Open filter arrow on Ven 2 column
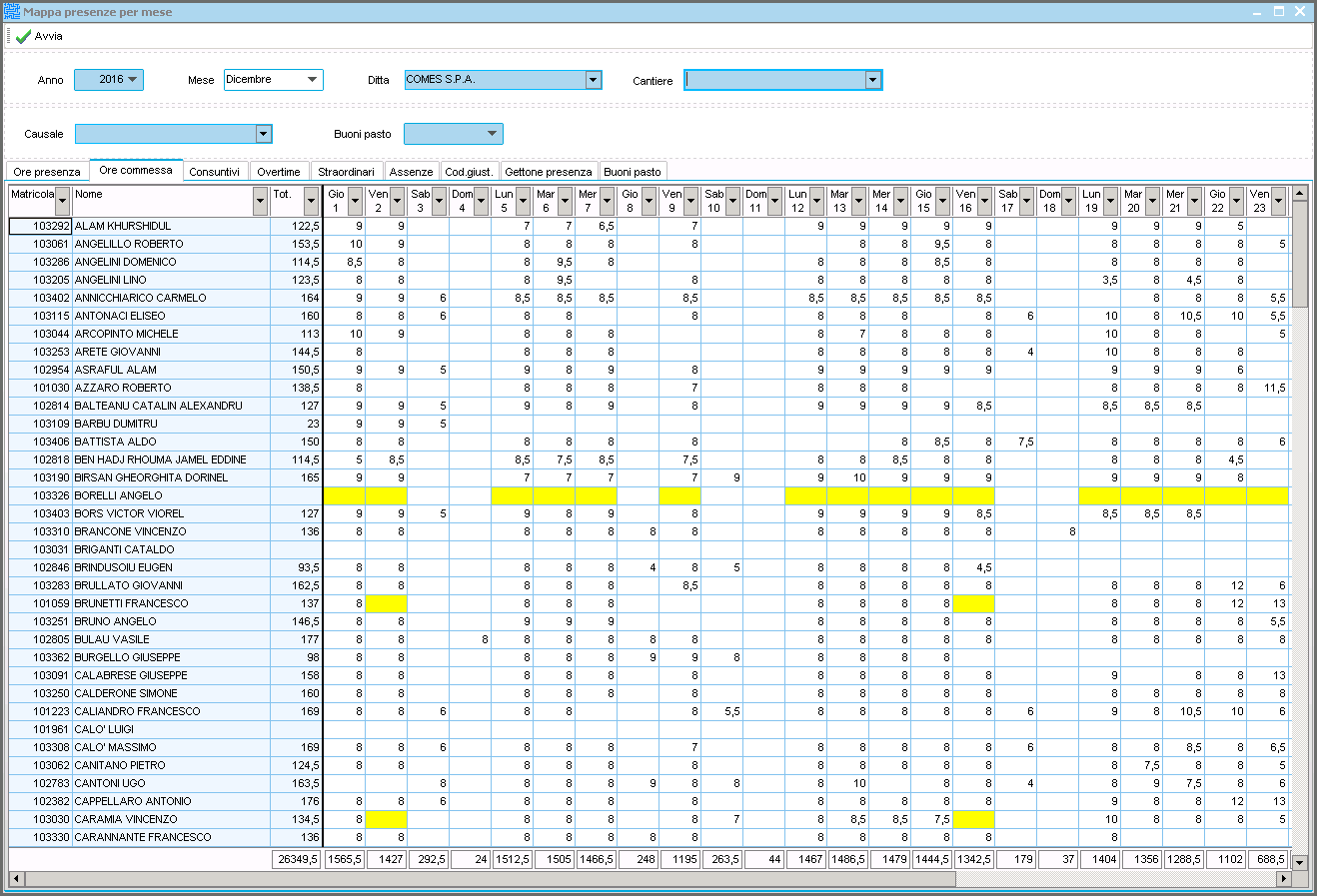Screen dimensions: 1317x896 click(x=397, y=201)
